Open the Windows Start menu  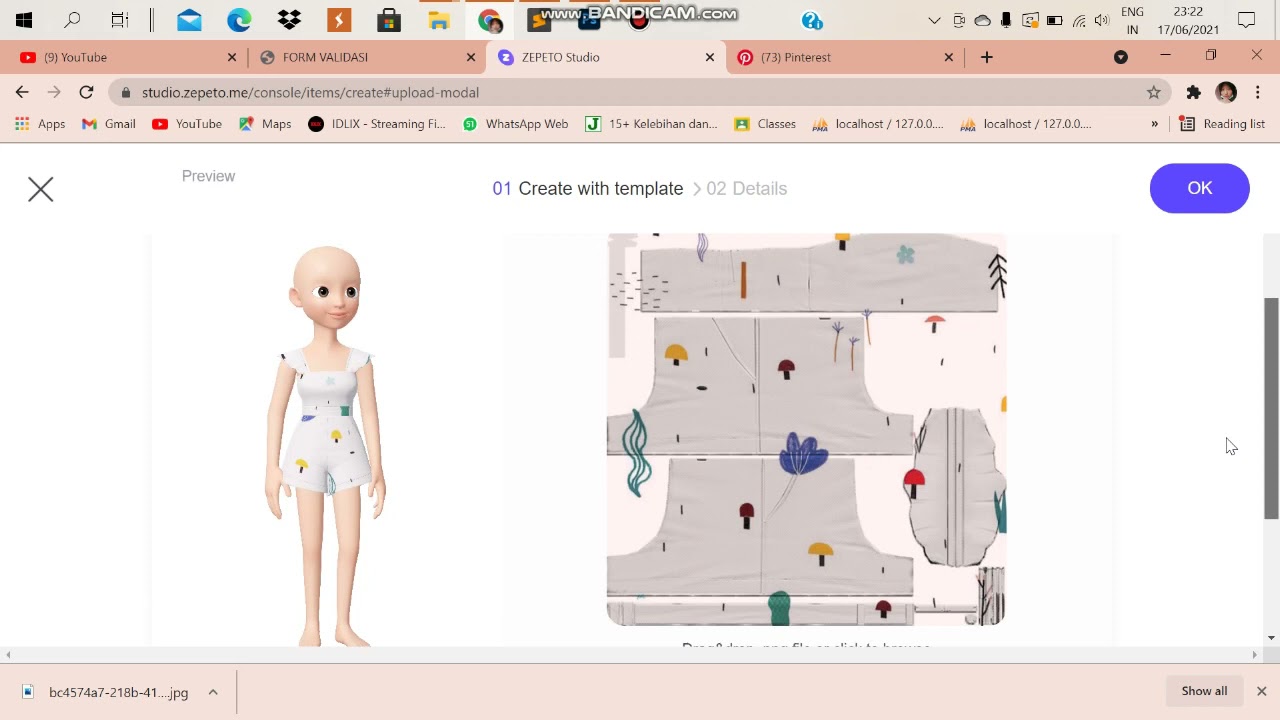pyautogui.click(x=24, y=20)
